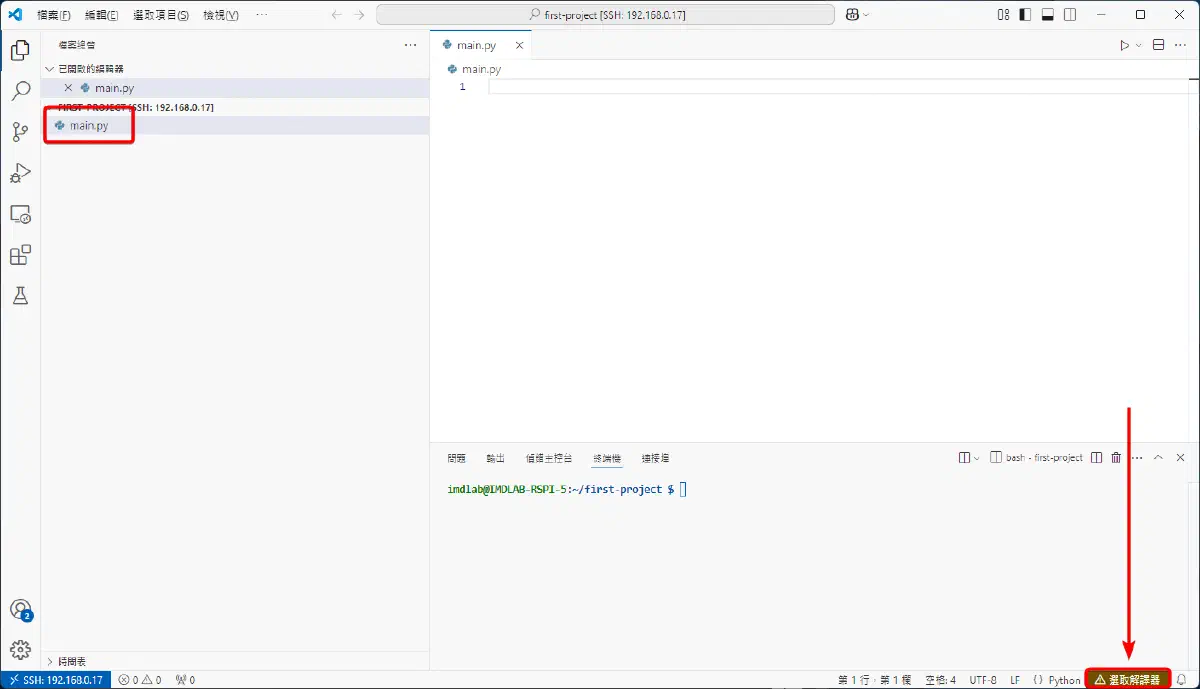Change indentation via 空格: 4 status item
The width and height of the screenshot is (1200, 689).
[x=940, y=680]
